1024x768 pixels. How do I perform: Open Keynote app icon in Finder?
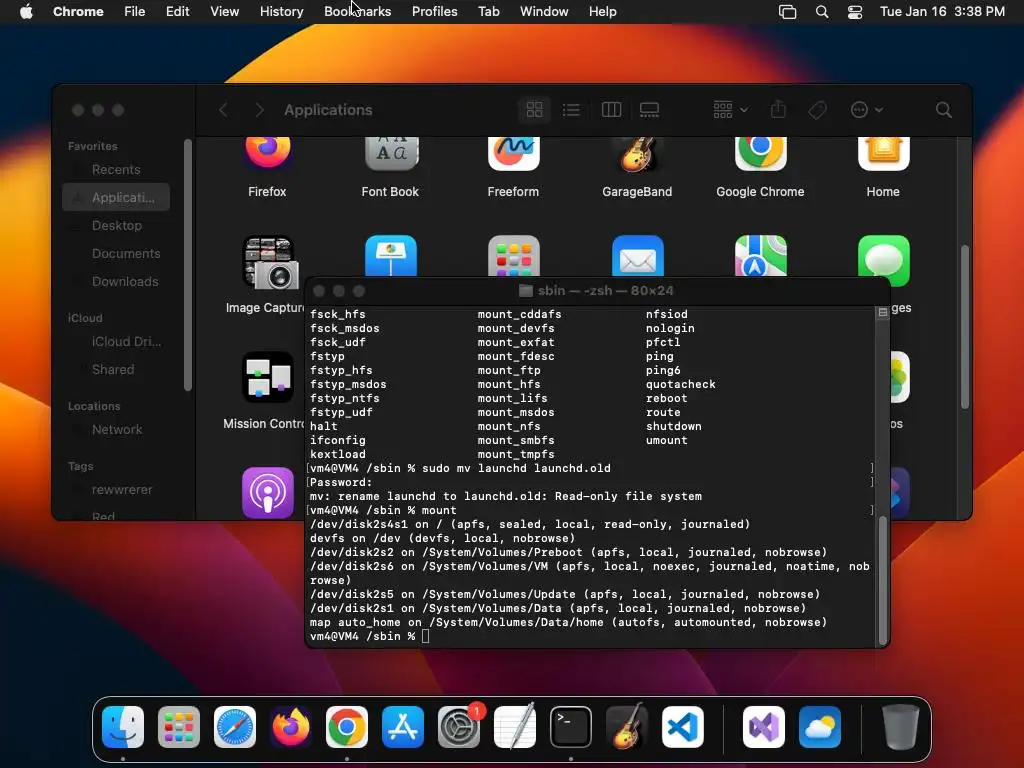(391, 255)
